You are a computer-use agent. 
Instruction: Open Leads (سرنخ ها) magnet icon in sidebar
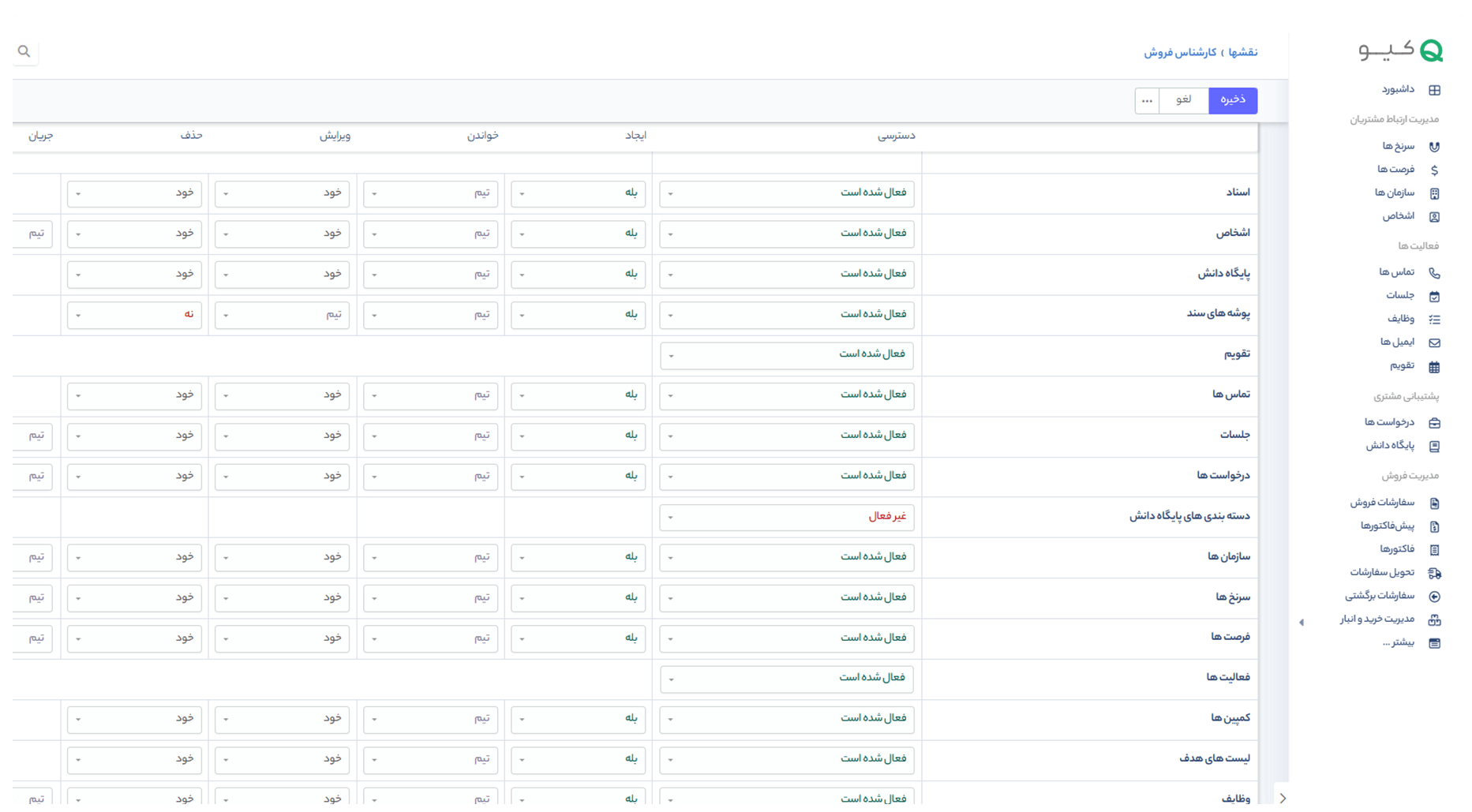[x=1434, y=147]
